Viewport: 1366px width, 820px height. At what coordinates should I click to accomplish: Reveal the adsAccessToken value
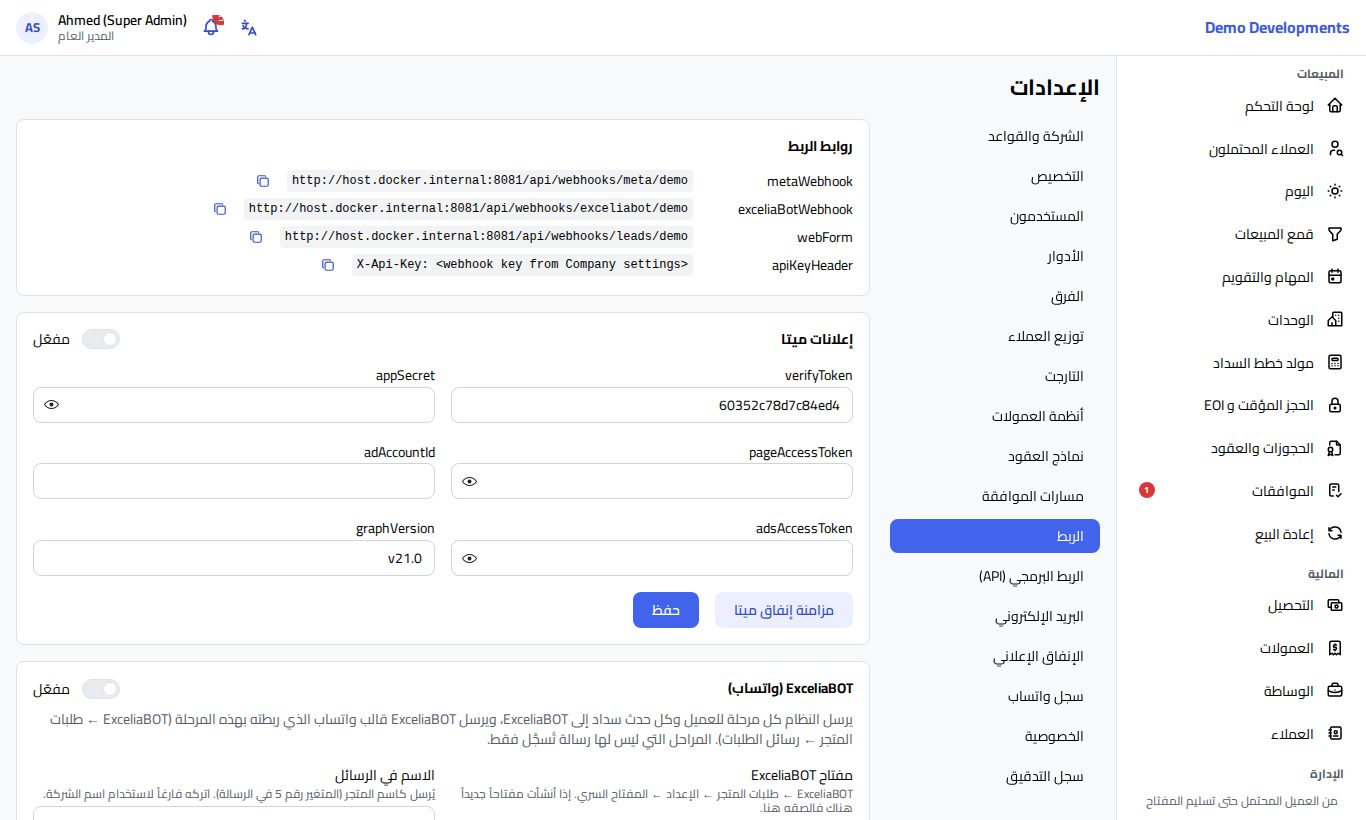pos(470,558)
